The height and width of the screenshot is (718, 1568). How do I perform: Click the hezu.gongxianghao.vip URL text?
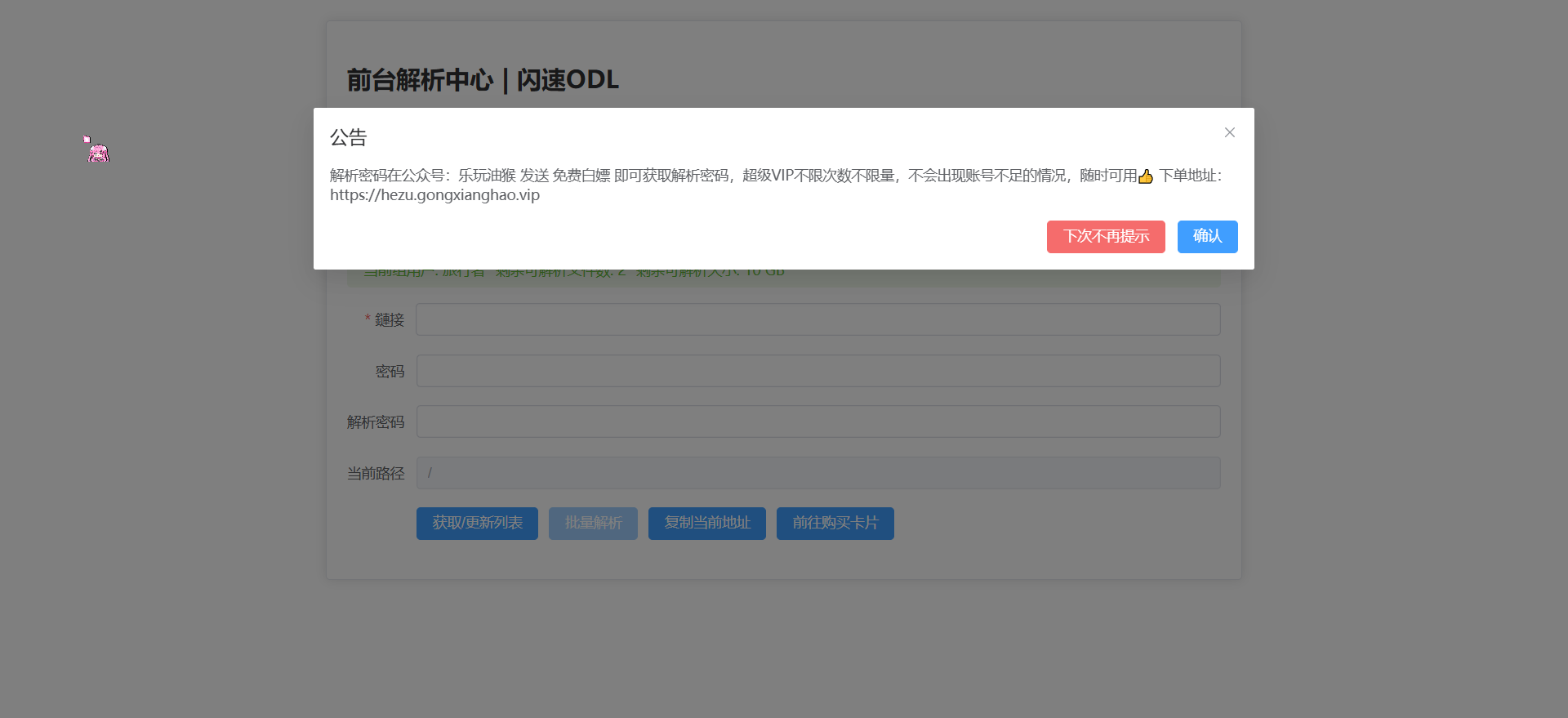pos(434,195)
